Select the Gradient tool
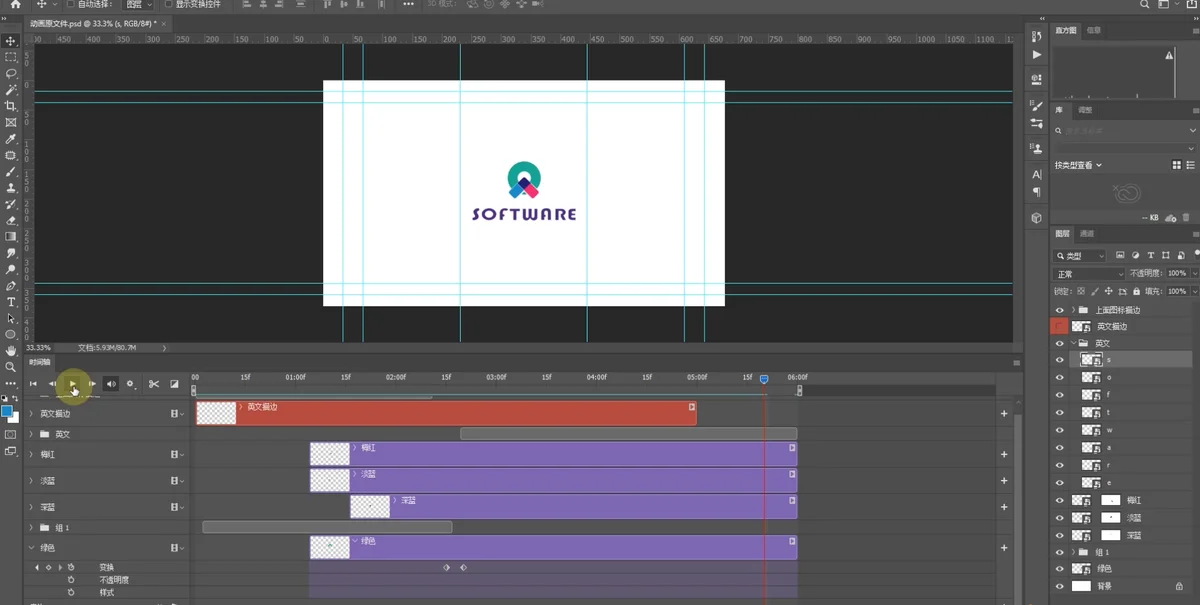Image resolution: width=1200 pixels, height=605 pixels. [11, 237]
